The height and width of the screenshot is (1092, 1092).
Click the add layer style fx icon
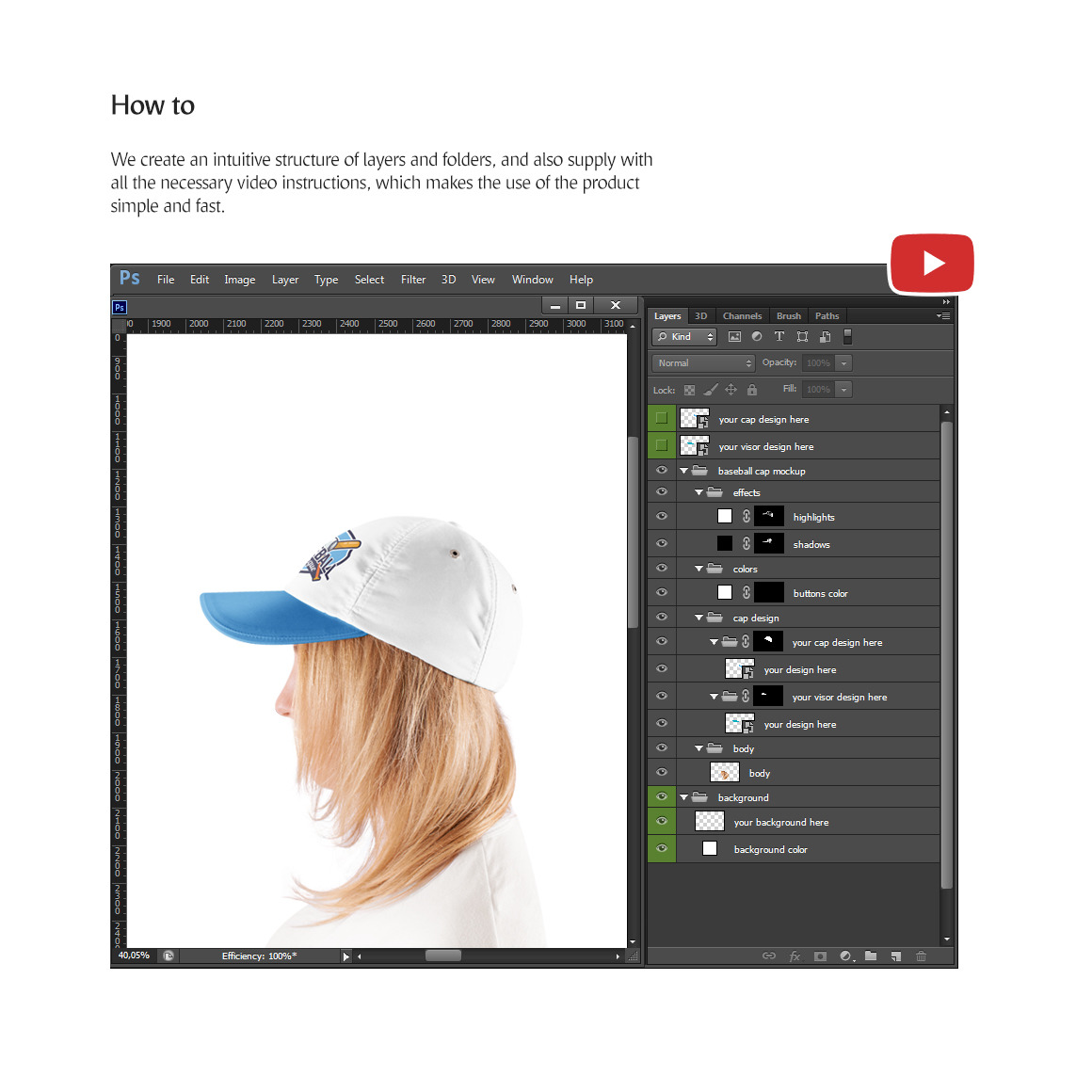click(x=795, y=956)
